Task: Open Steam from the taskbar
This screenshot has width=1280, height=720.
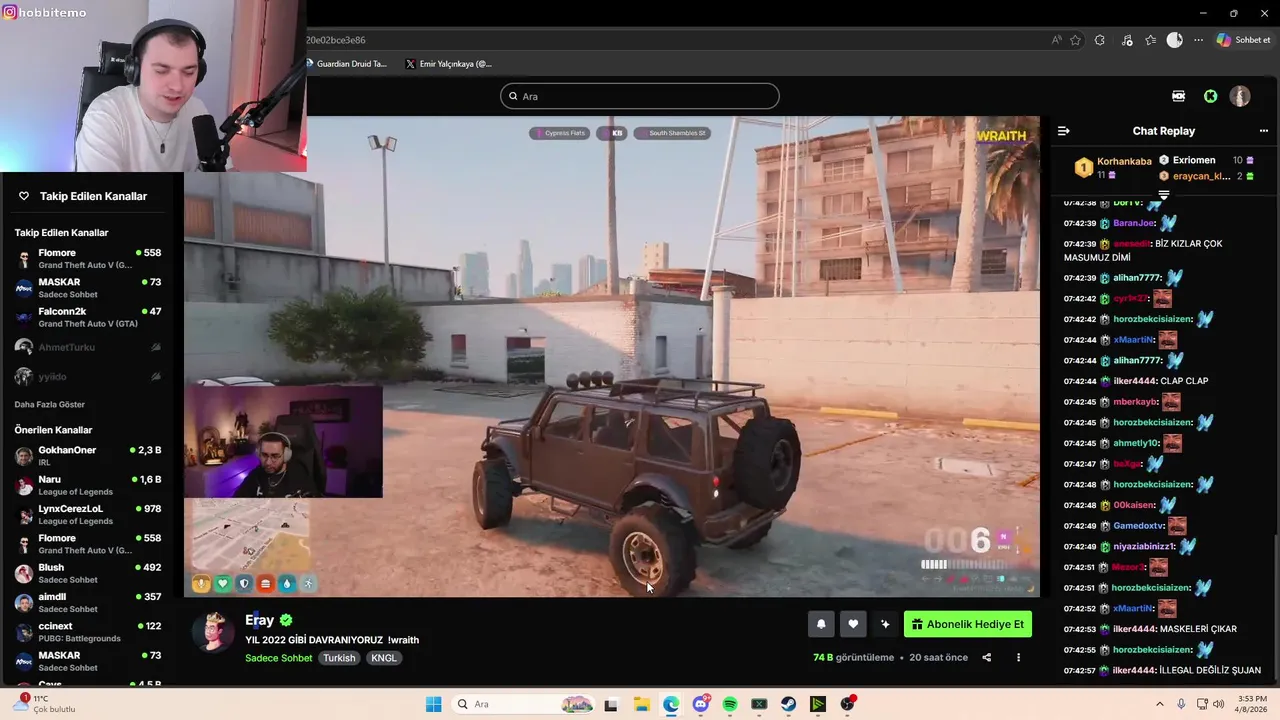Action: [789, 704]
